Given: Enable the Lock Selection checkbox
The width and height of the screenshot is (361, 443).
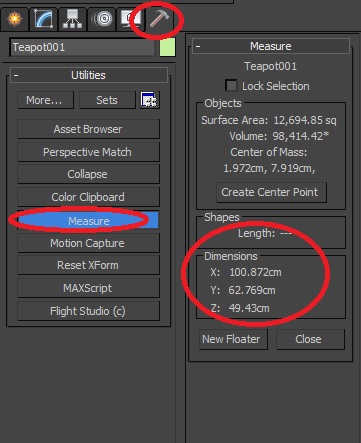Looking at the screenshot, I should 231,86.
